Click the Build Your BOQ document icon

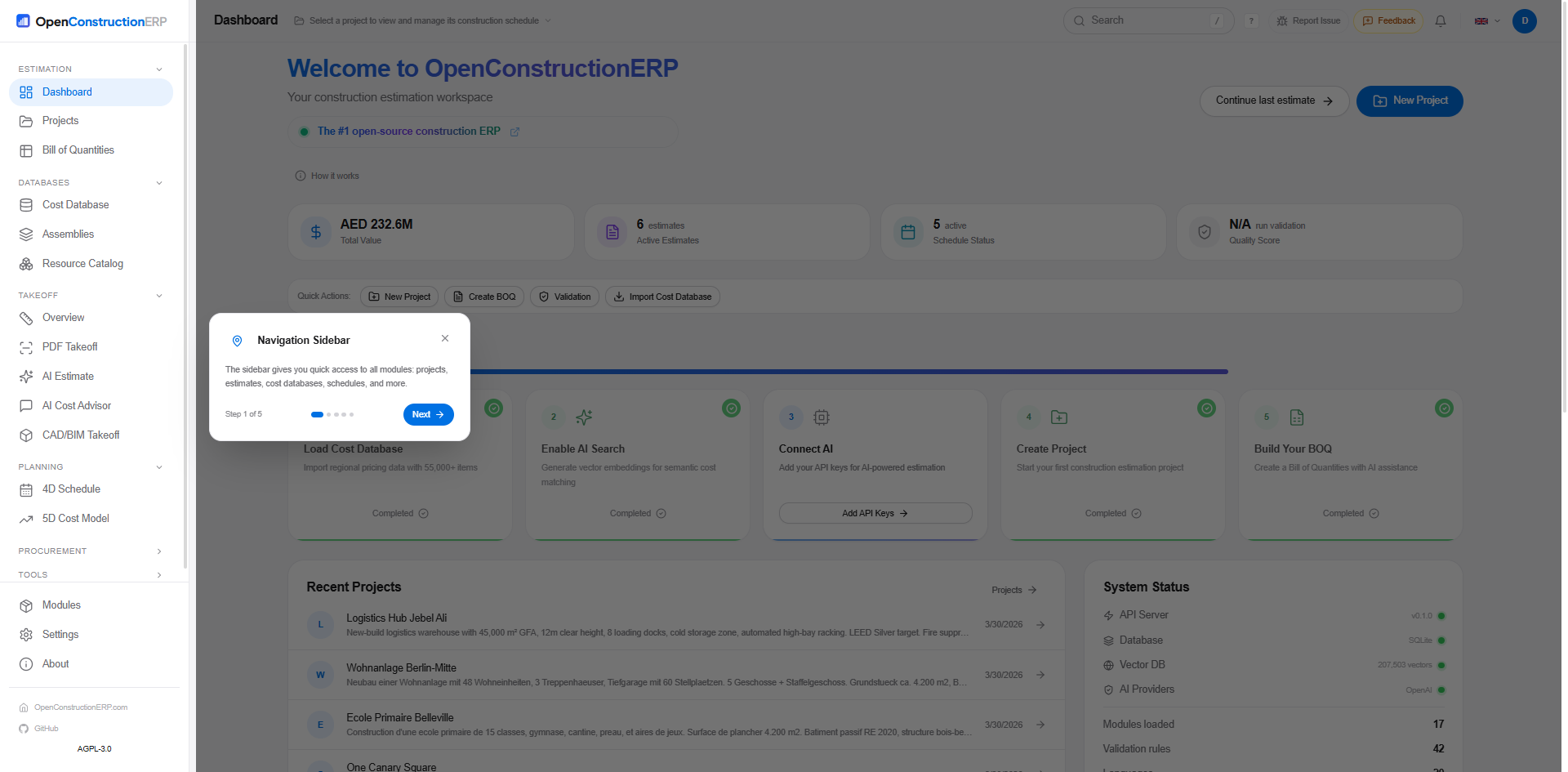click(x=1297, y=417)
